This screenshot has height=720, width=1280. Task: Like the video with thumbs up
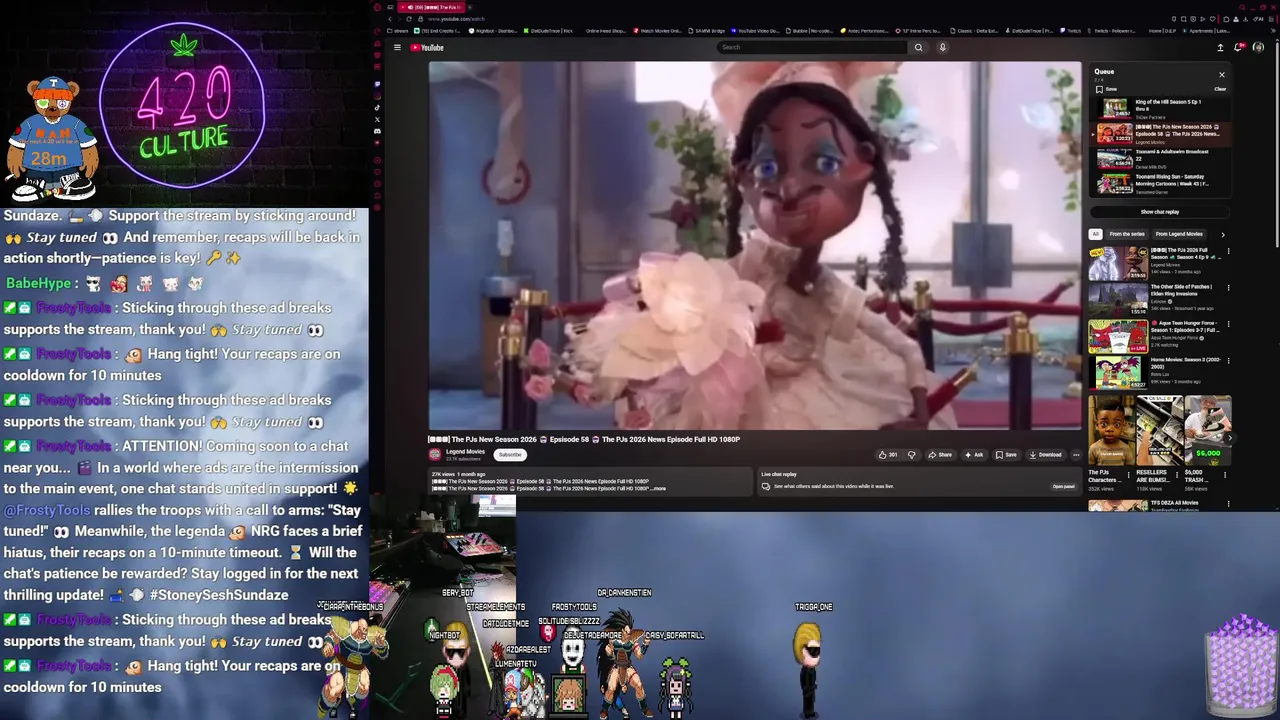tap(887, 455)
